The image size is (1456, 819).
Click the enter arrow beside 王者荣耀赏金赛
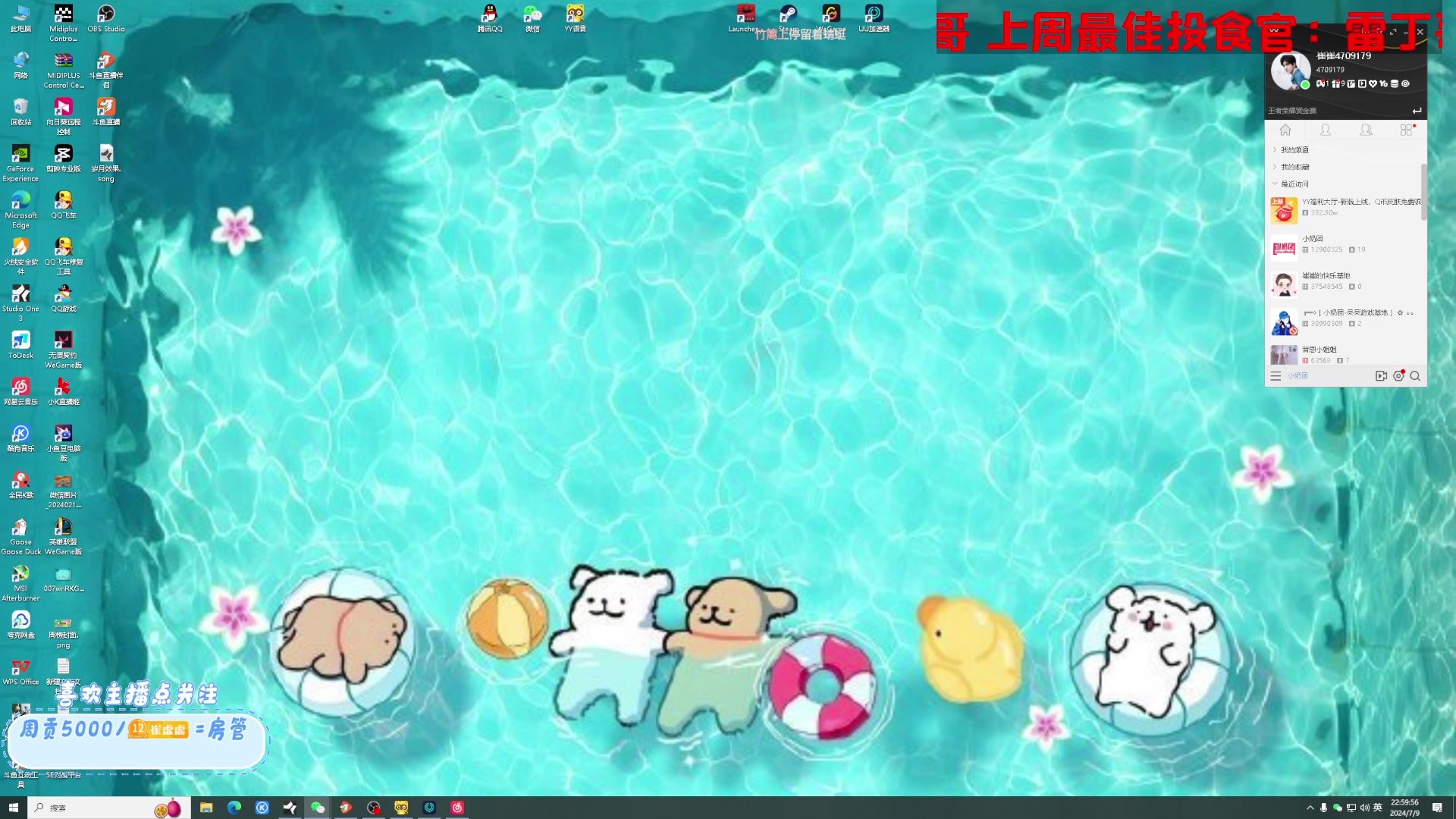1417,111
